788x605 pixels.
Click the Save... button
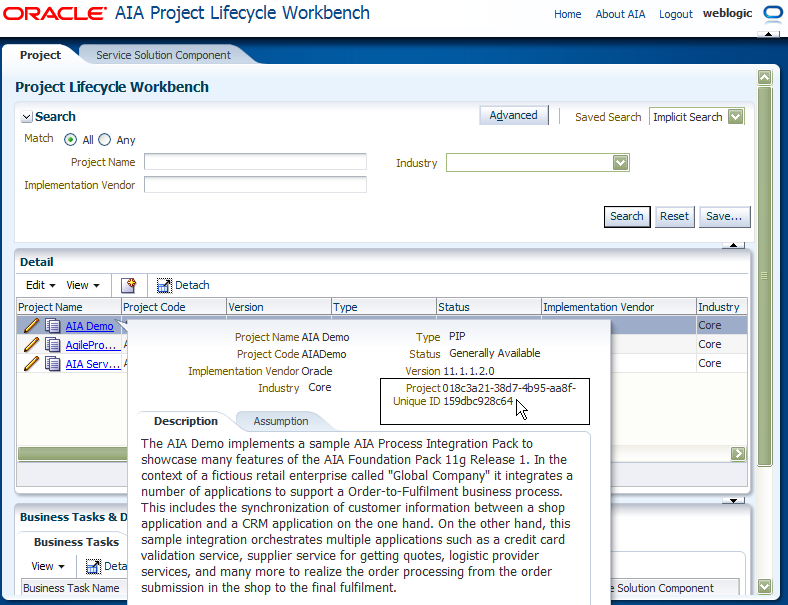724,217
